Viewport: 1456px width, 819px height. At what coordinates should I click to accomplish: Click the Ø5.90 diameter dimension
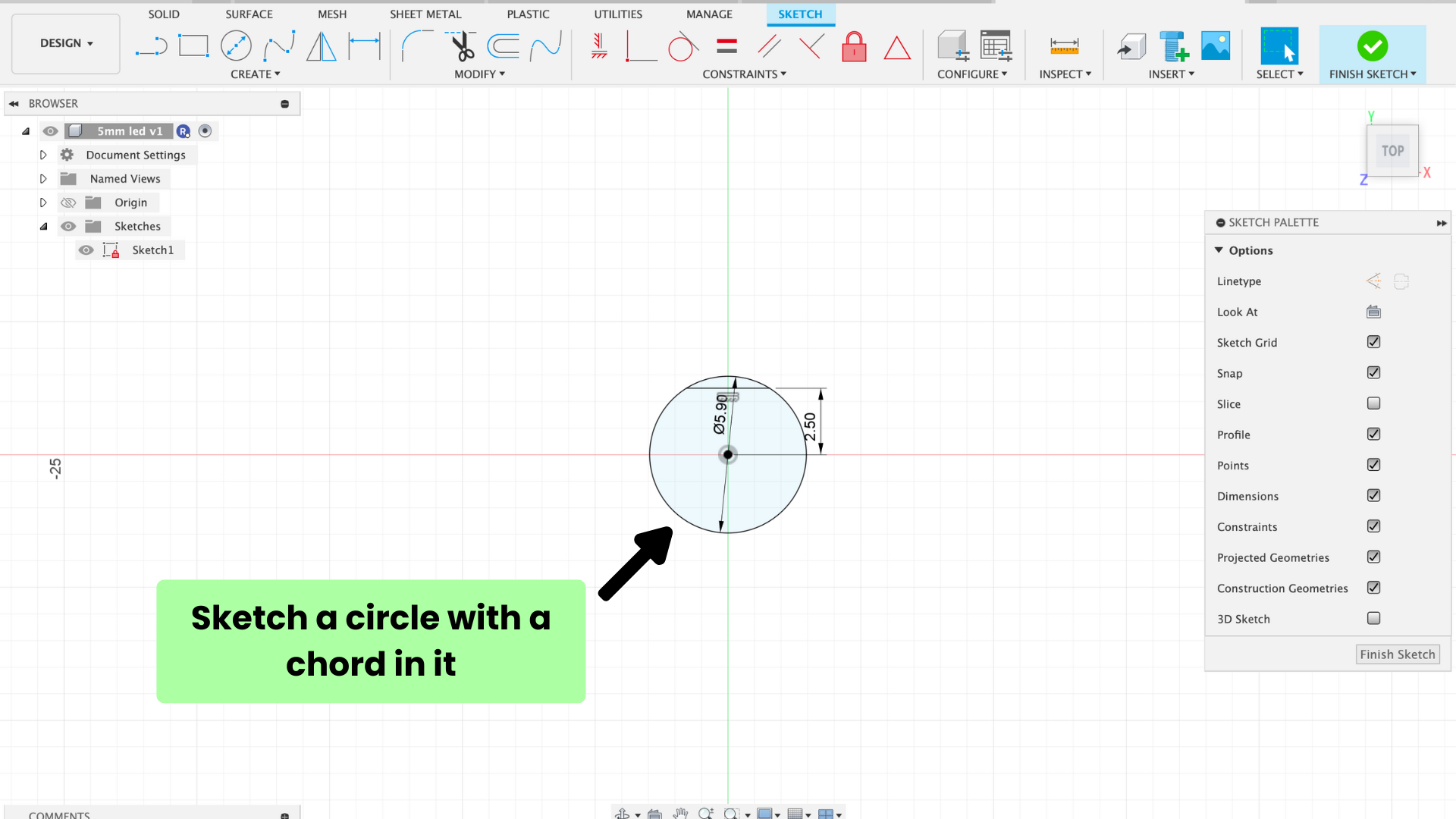coord(720,415)
